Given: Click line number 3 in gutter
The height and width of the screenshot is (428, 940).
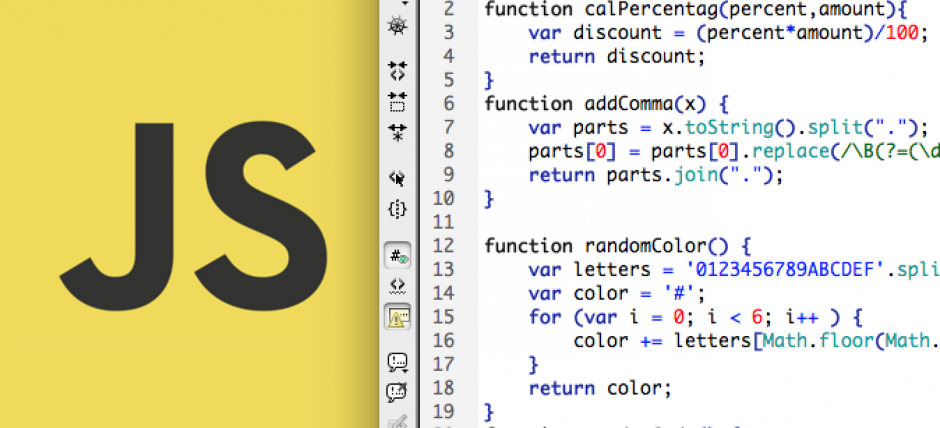Looking at the screenshot, I should click(449, 32).
